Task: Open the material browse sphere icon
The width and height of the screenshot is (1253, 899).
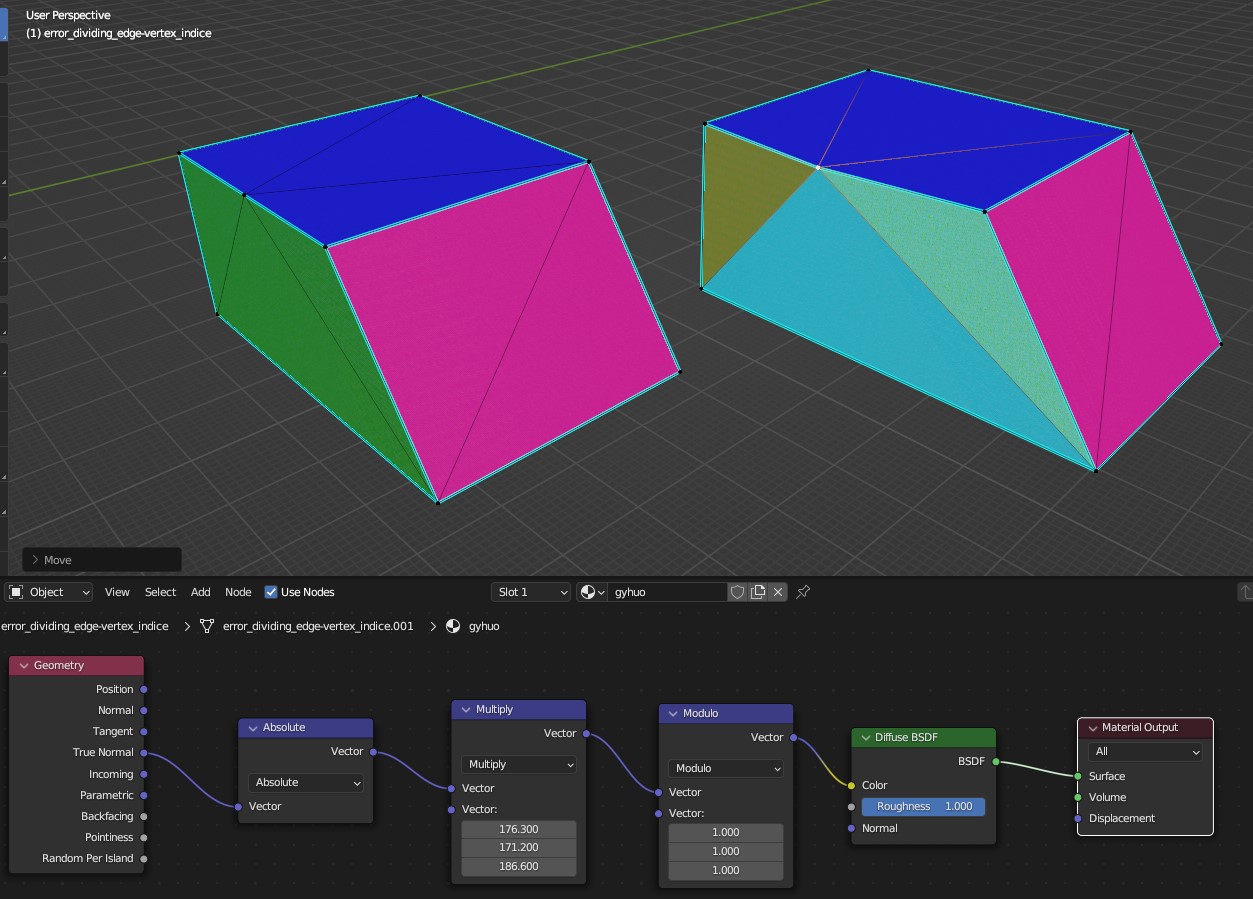Action: (592, 592)
